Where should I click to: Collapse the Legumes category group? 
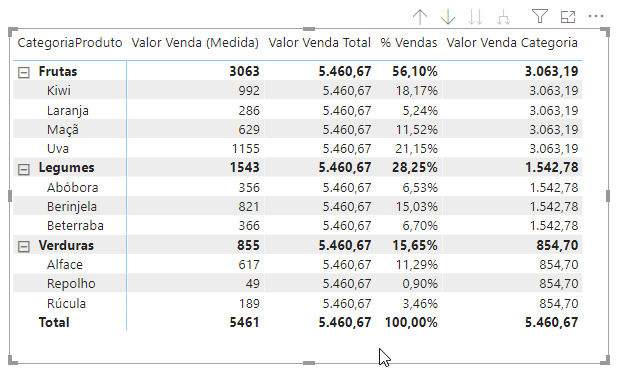coord(24,169)
